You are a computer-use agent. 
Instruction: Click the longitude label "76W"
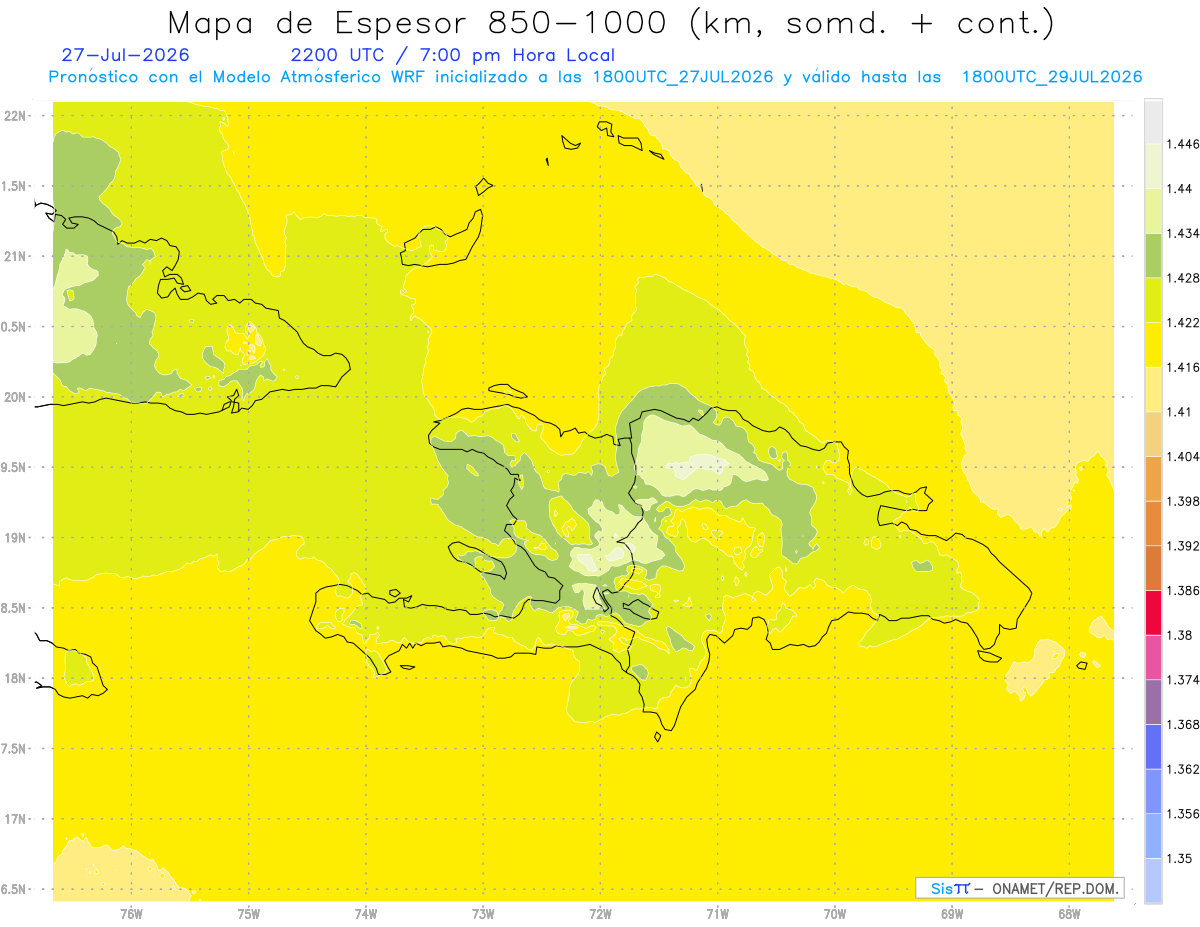(x=131, y=913)
